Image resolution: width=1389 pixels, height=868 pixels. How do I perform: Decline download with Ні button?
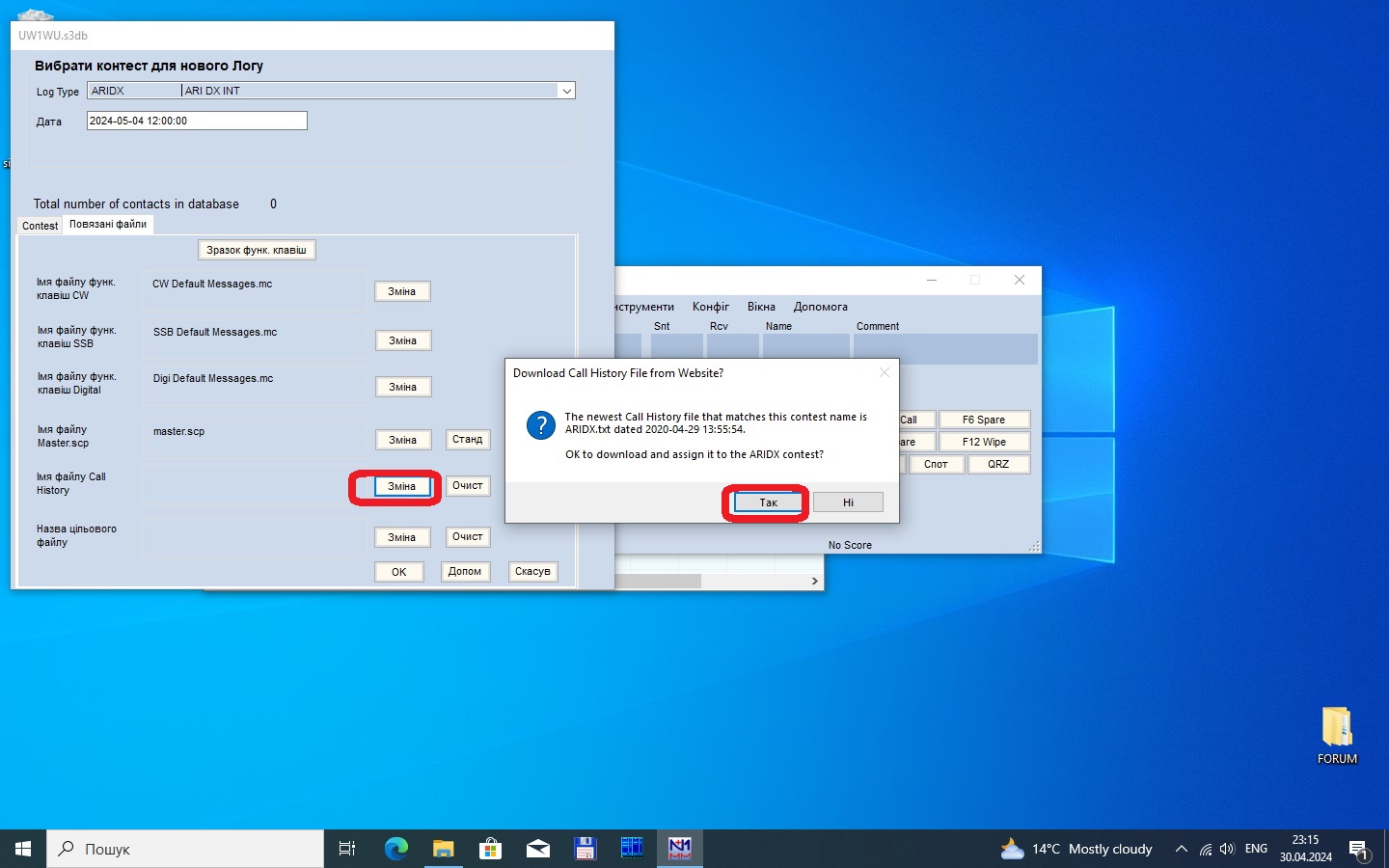point(848,502)
